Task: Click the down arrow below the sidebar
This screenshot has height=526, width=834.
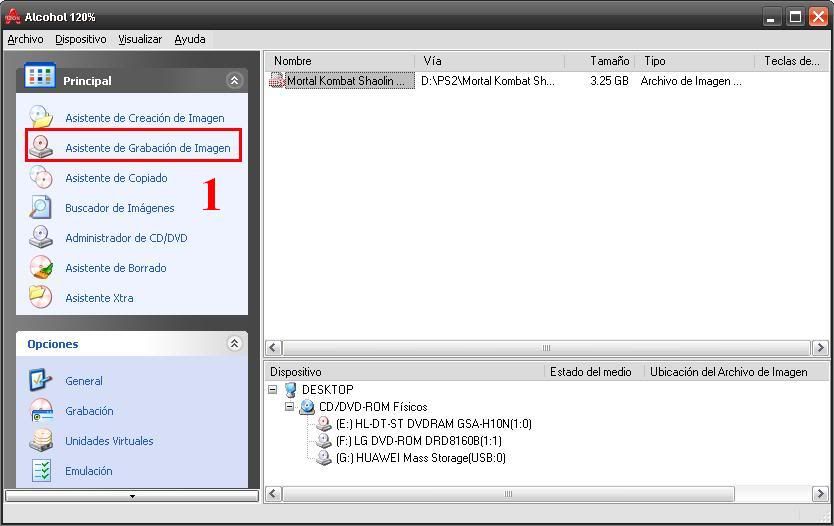Action: [x=132, y=496]
